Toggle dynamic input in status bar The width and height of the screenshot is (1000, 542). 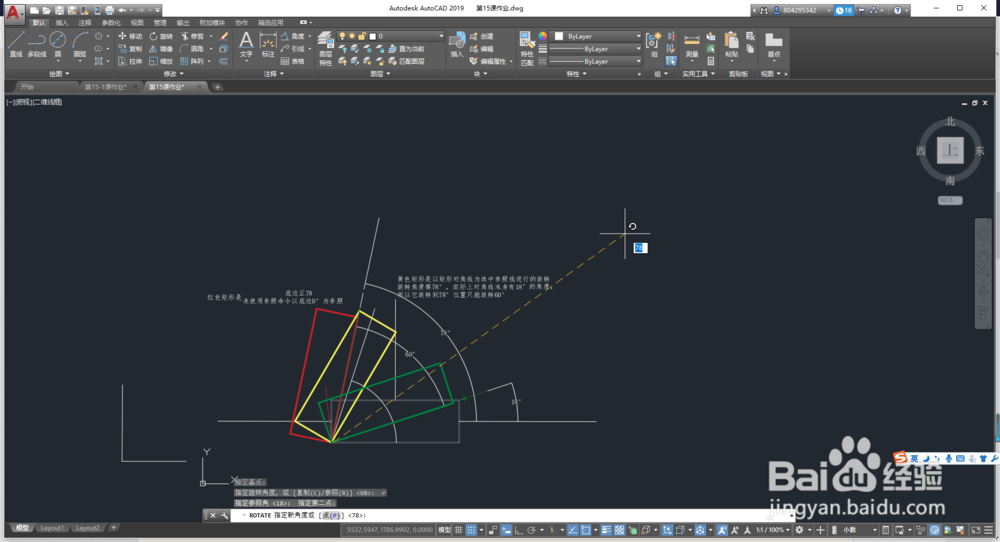click(x=506, y=530)
